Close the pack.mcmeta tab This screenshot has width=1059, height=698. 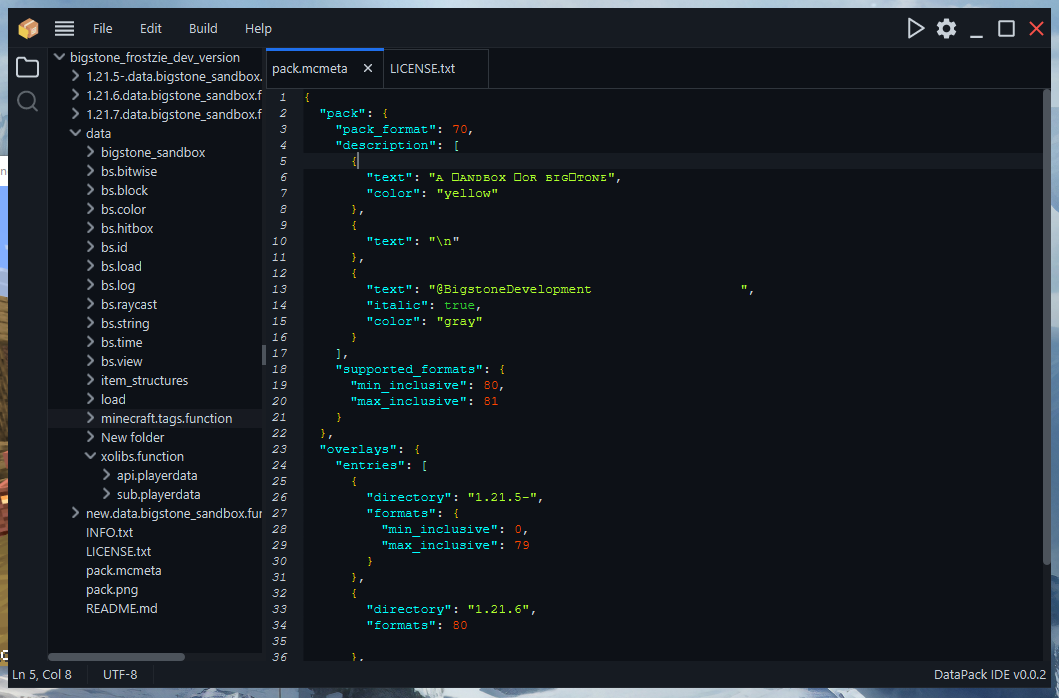tap(368, 68)
